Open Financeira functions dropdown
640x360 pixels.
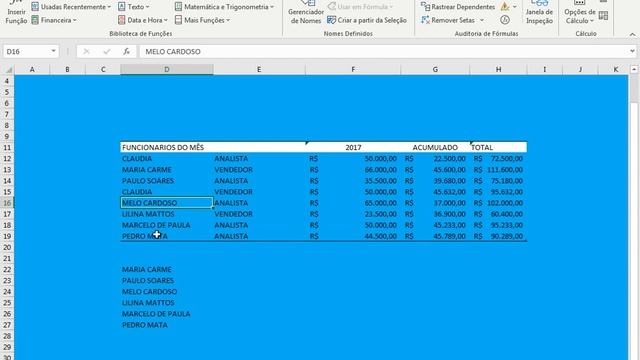54,20
